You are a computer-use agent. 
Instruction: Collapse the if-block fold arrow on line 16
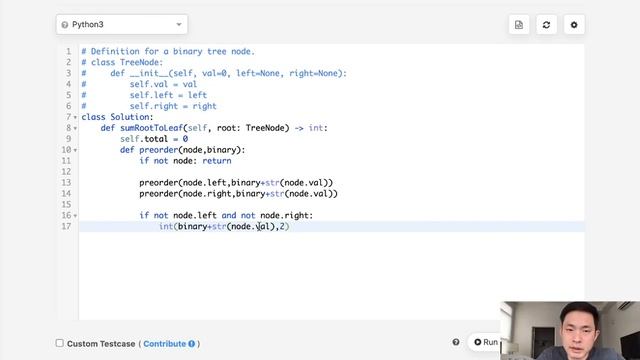point(75,216)
